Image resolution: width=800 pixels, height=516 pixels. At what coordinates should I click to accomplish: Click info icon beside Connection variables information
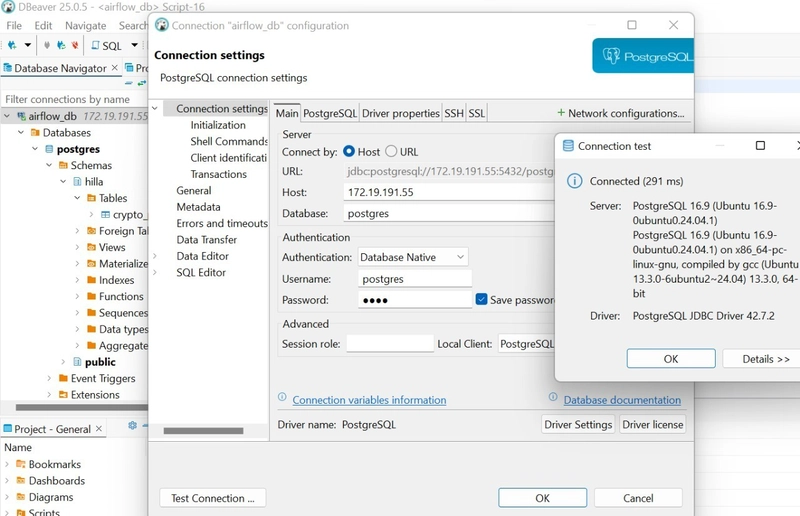[282, 397]
